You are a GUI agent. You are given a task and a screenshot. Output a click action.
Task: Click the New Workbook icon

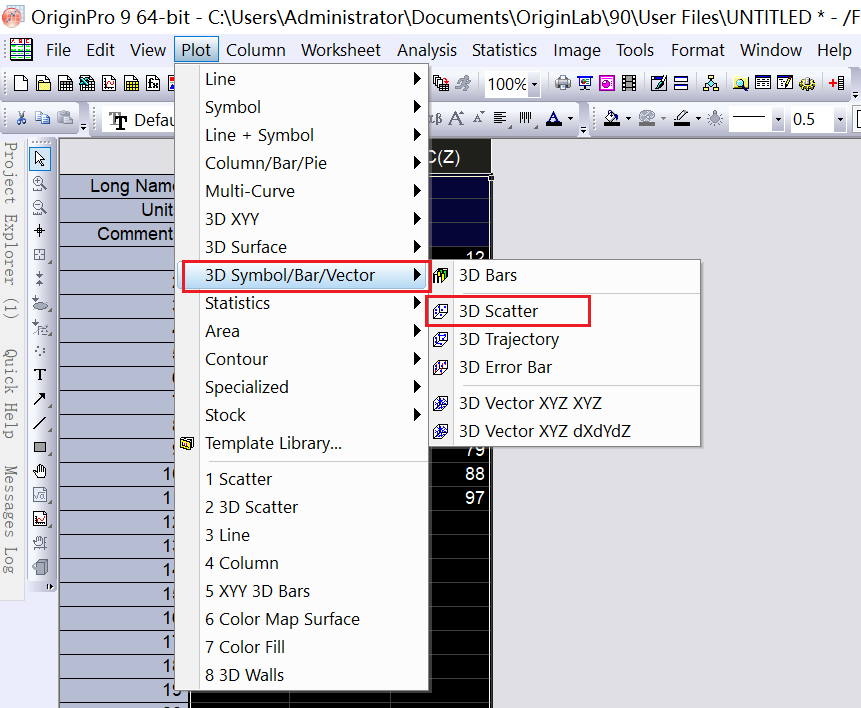pos(65,83)
